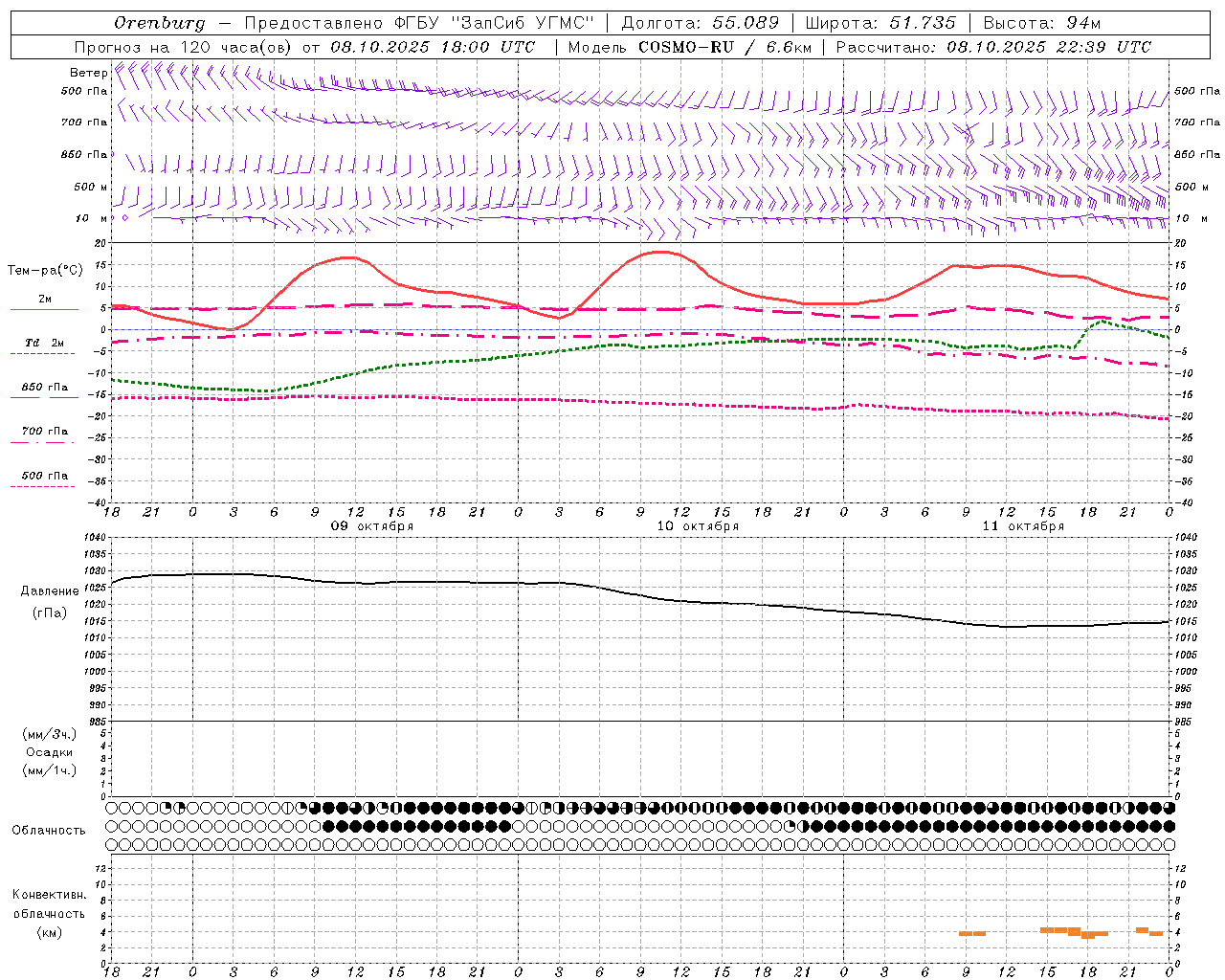Click the black pressure curve line
The width and height of the screenshot is (1225, 980).
pos(641,595)
